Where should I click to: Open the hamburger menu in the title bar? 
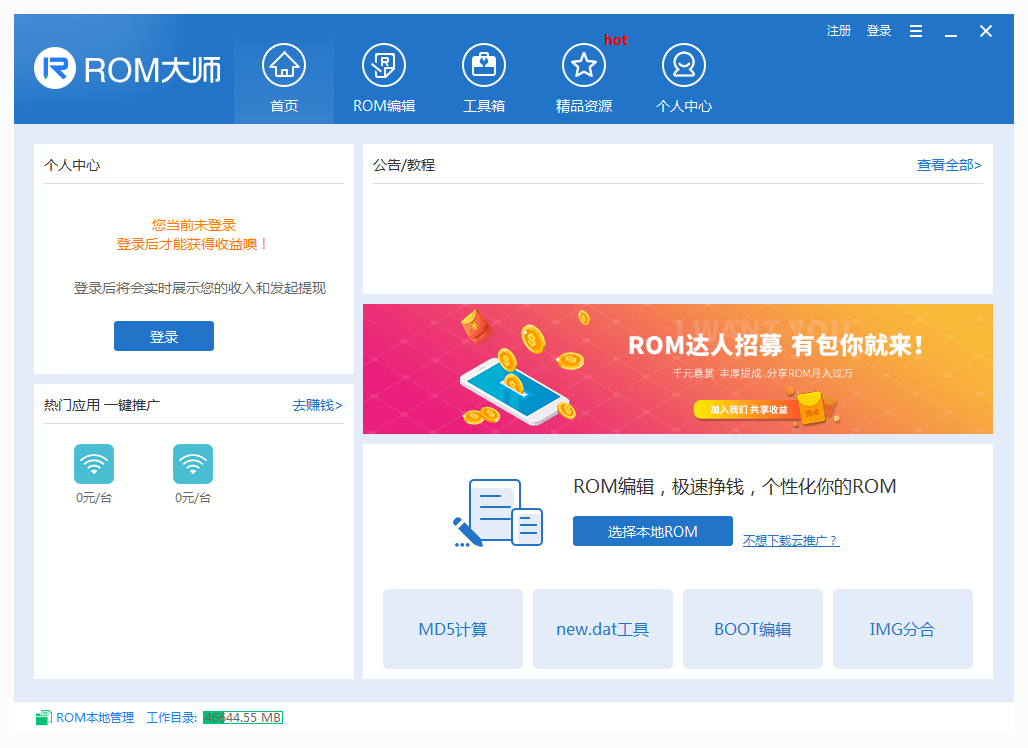click(915, 31)
